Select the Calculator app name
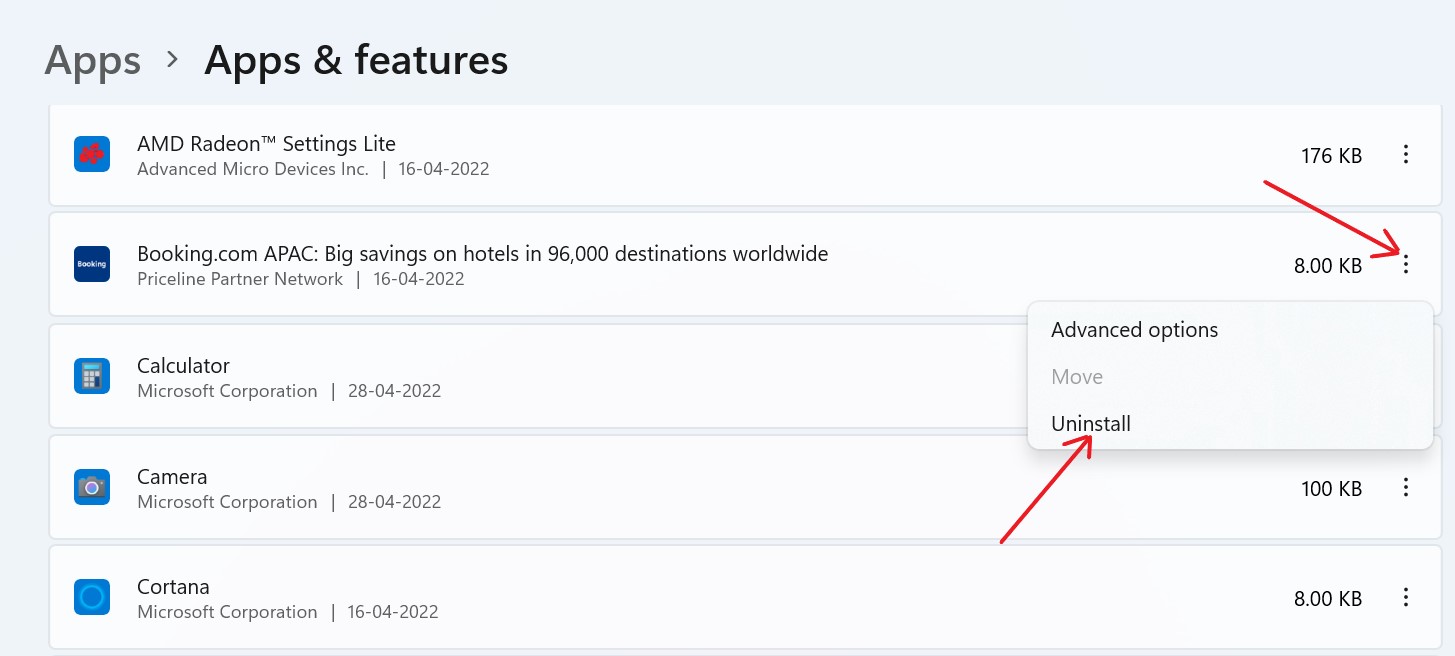Screen dimensions: 1455x656 [183, 366]
